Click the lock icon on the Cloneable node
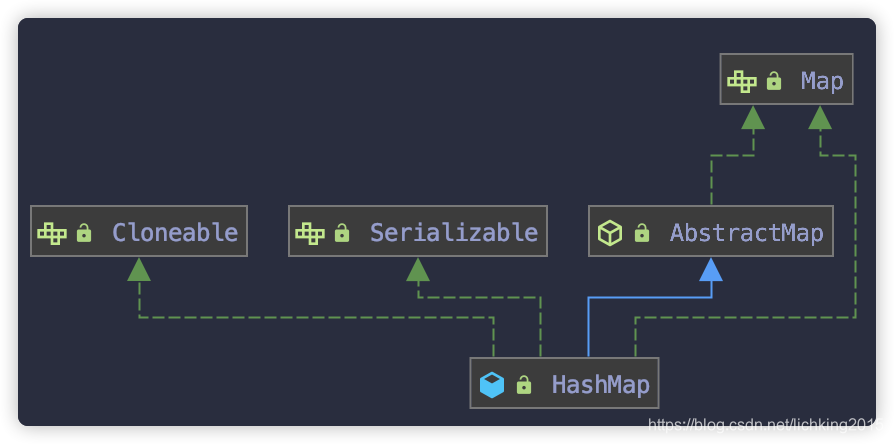Screen dimensions: 894x444 point(84,233)
